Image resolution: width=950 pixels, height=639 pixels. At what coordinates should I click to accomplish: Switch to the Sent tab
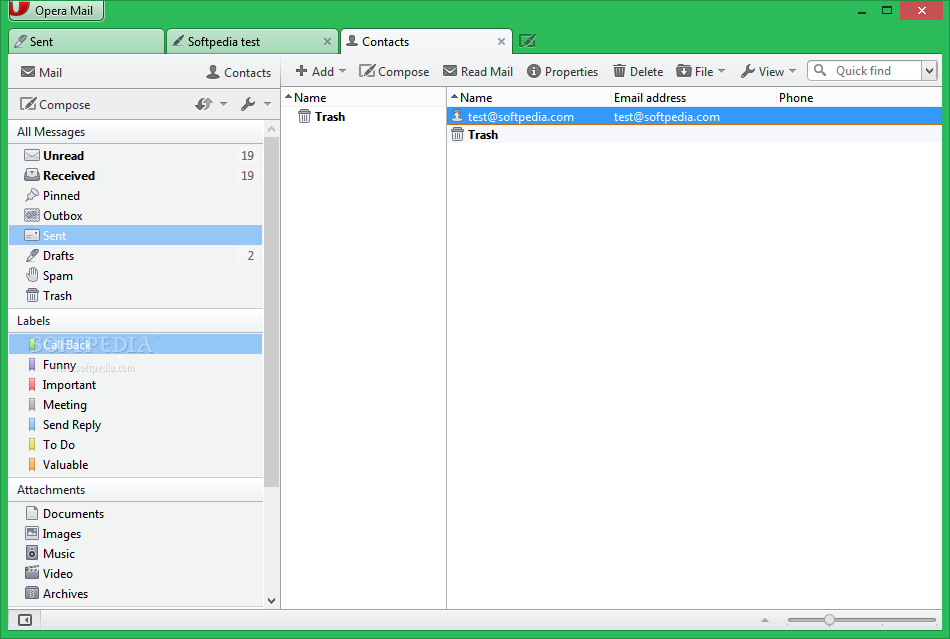(x=87, y=41)
